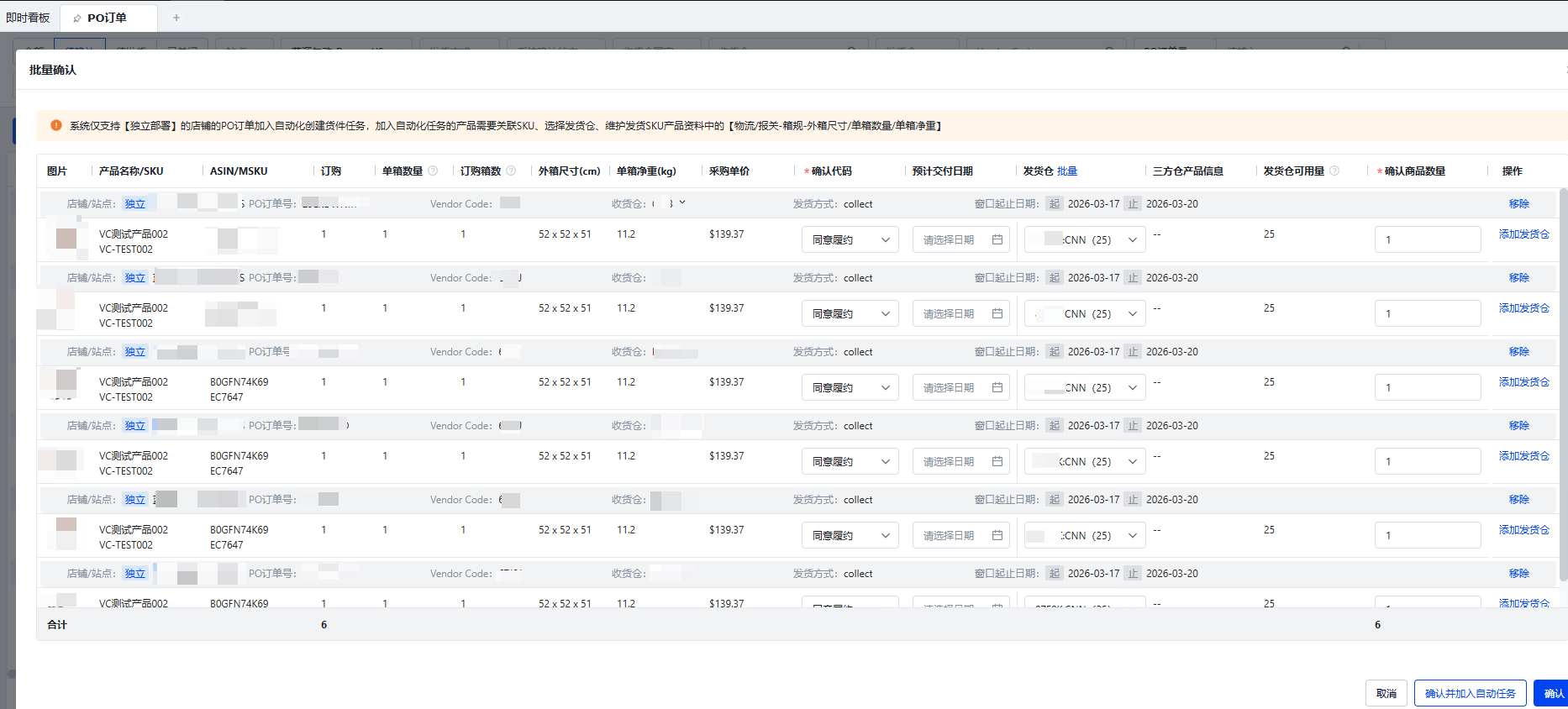This screenshot has width=1568, height=709.
Task: Click 添加发货仓 link in fourth row
Action: (x=1523, y=456)
